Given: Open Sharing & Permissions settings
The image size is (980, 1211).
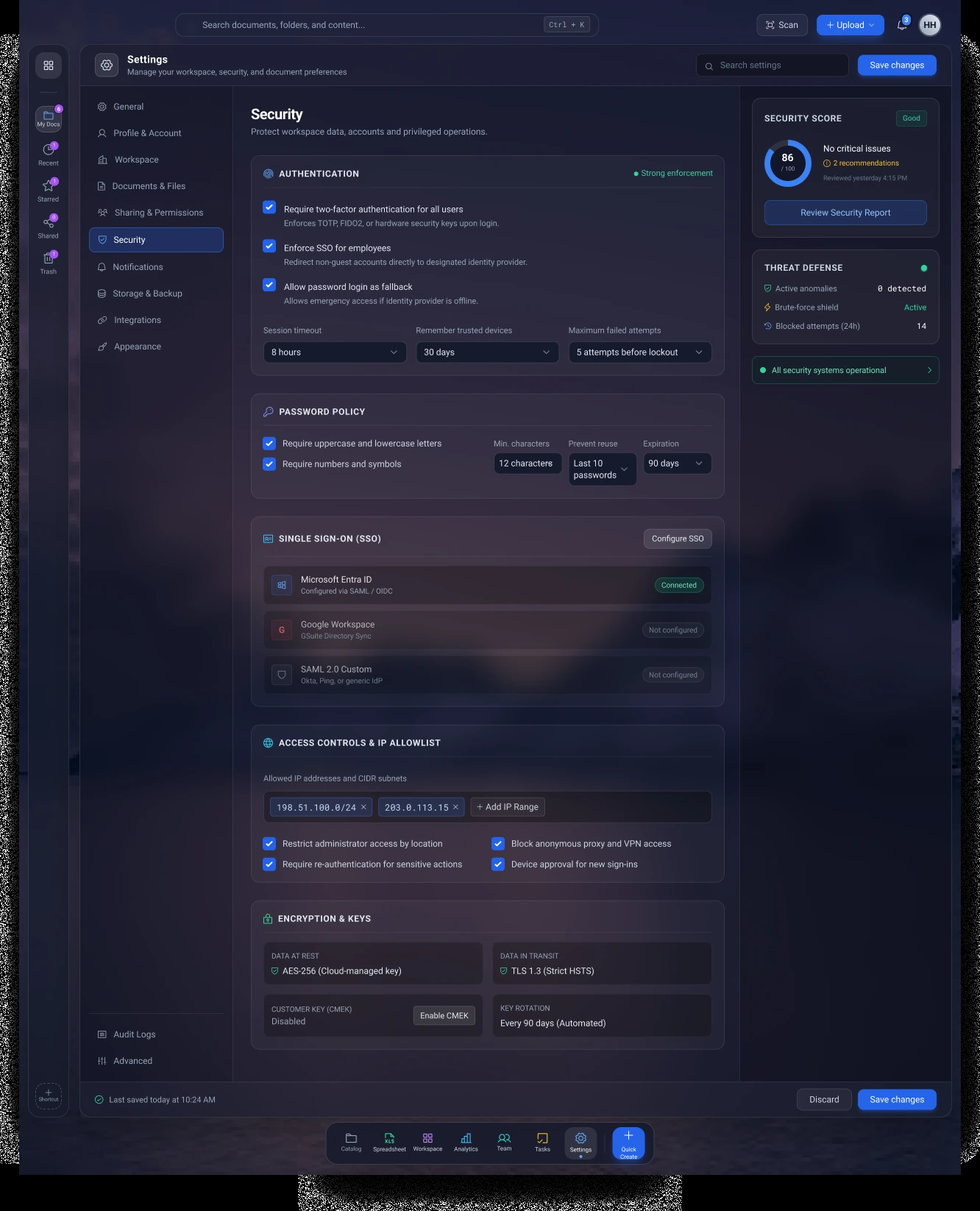Looking at the screenshot, I should [x=156, y=213].
